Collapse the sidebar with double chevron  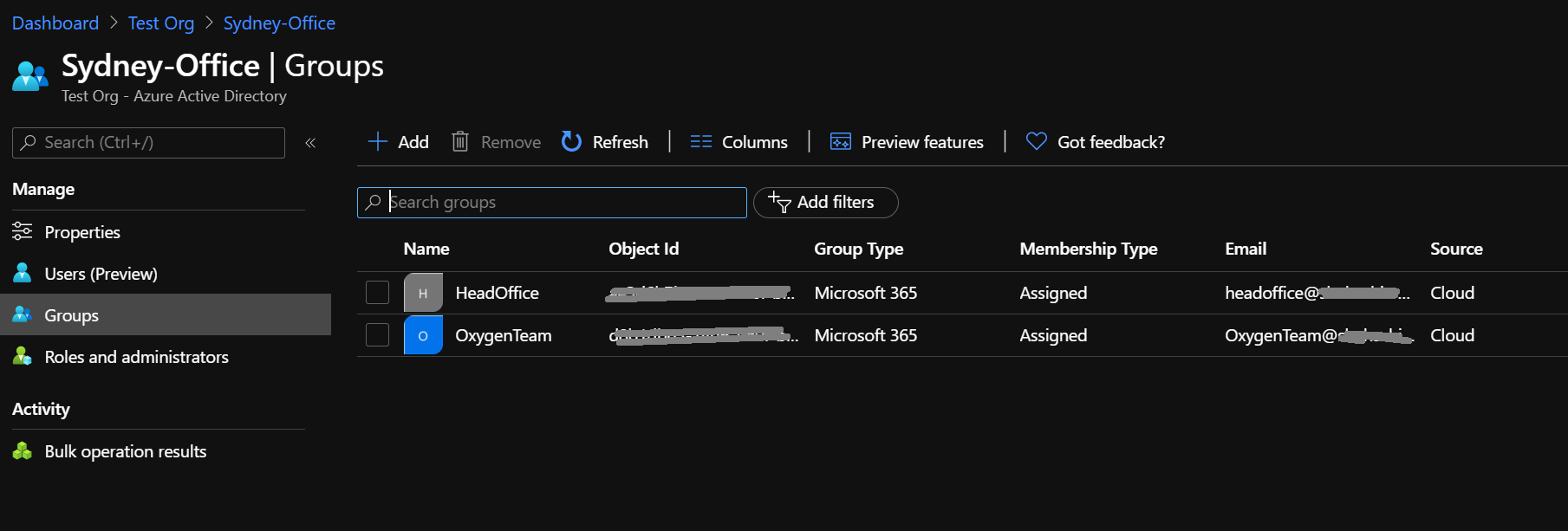(310, 143)
